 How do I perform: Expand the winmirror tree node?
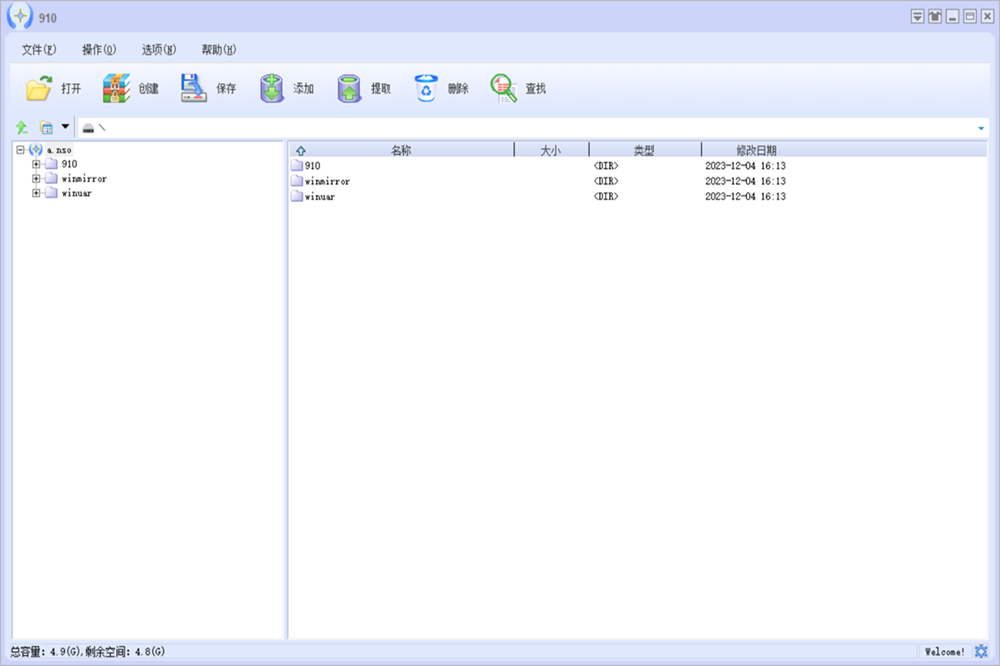[37, 179]
